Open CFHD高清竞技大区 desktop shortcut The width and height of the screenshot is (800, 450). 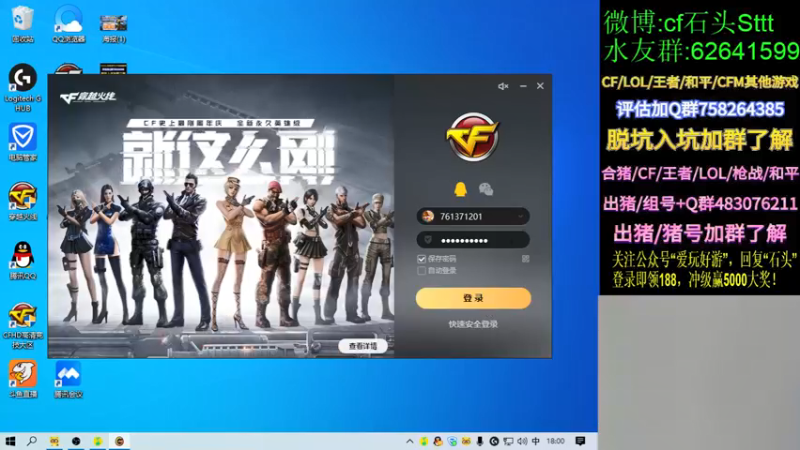tap(22, 326)
